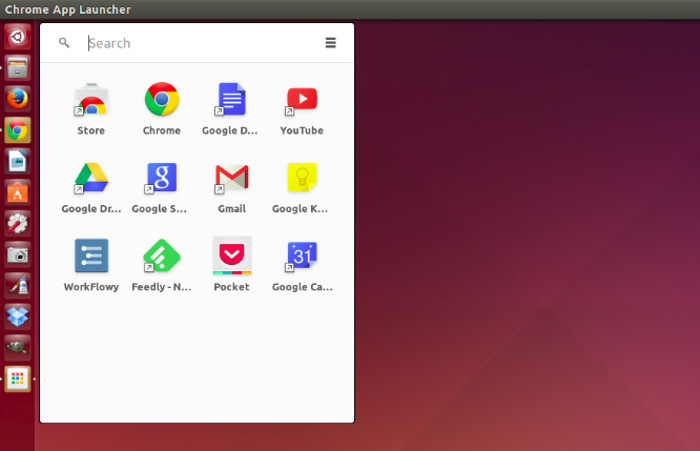Launch the WorkFlowy app
Viewport: 700px width, 451px height.
pyautogui.click(x=91, y=255)
